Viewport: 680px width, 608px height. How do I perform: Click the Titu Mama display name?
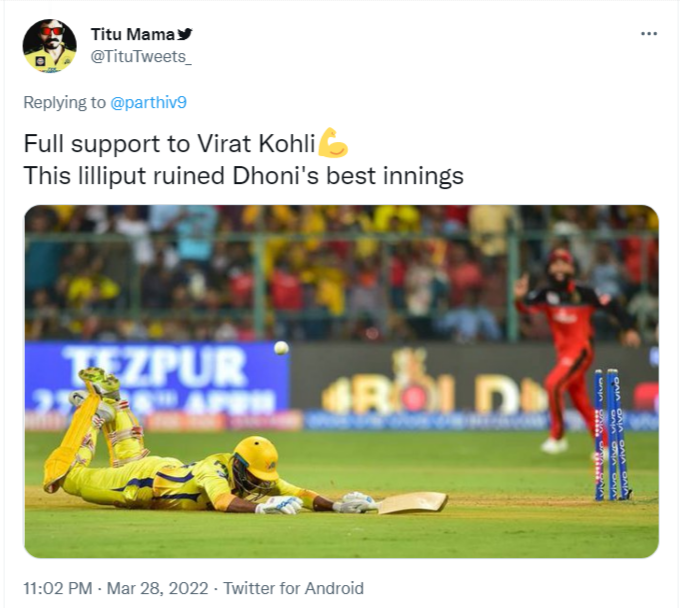[x=132, y=34]
